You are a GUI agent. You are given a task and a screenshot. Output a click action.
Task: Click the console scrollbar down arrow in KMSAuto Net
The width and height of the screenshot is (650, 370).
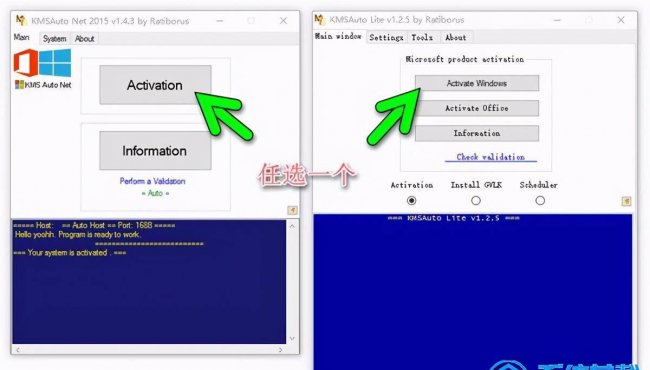coord(292,339)
